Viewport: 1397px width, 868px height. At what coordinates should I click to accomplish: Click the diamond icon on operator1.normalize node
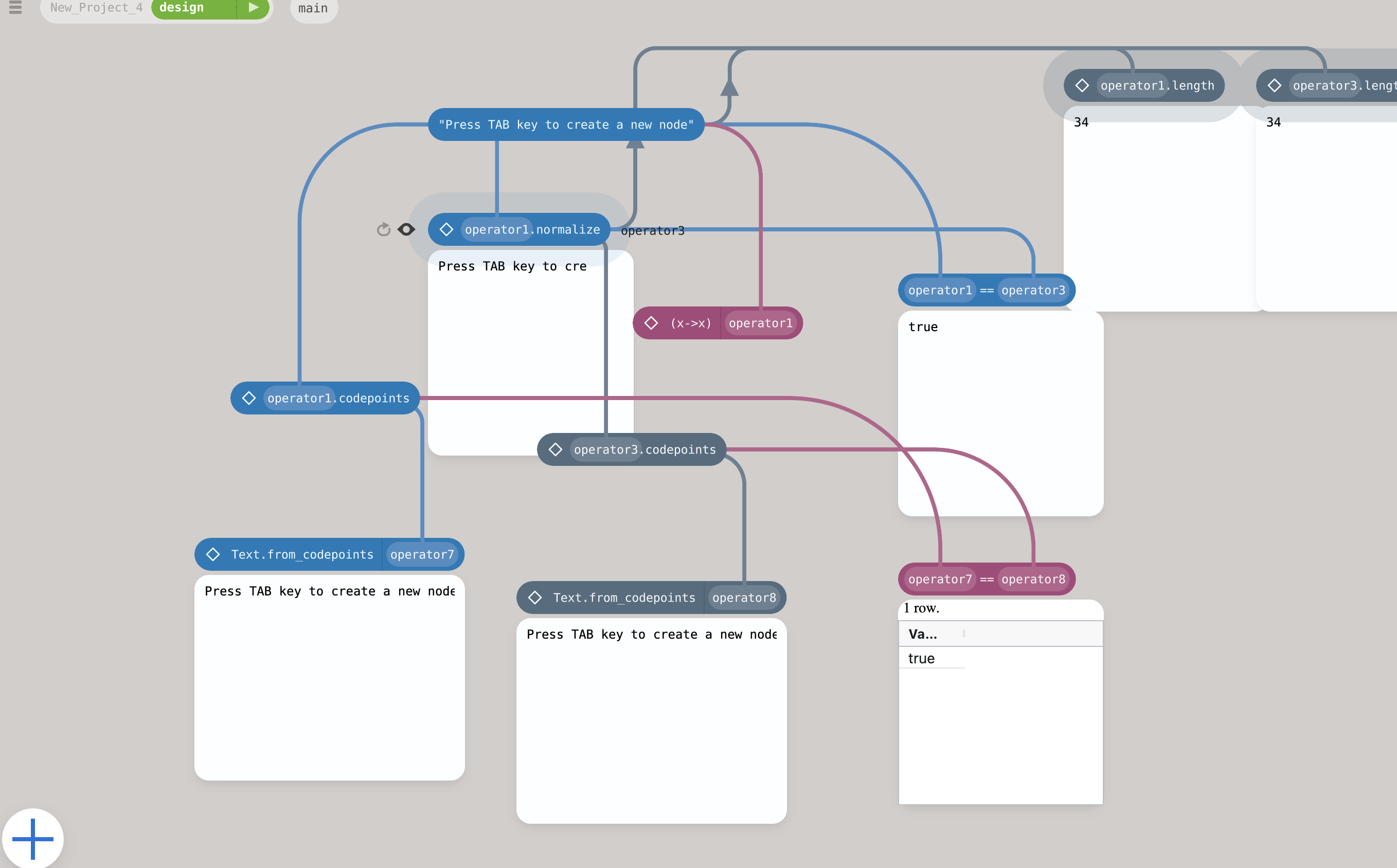(446, 229)
